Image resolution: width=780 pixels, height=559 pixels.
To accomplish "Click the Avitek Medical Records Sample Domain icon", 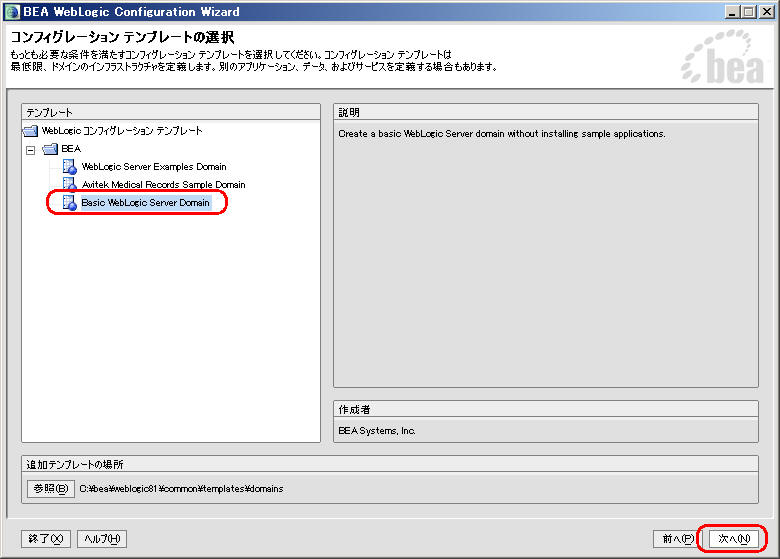I will click(69, 184).
